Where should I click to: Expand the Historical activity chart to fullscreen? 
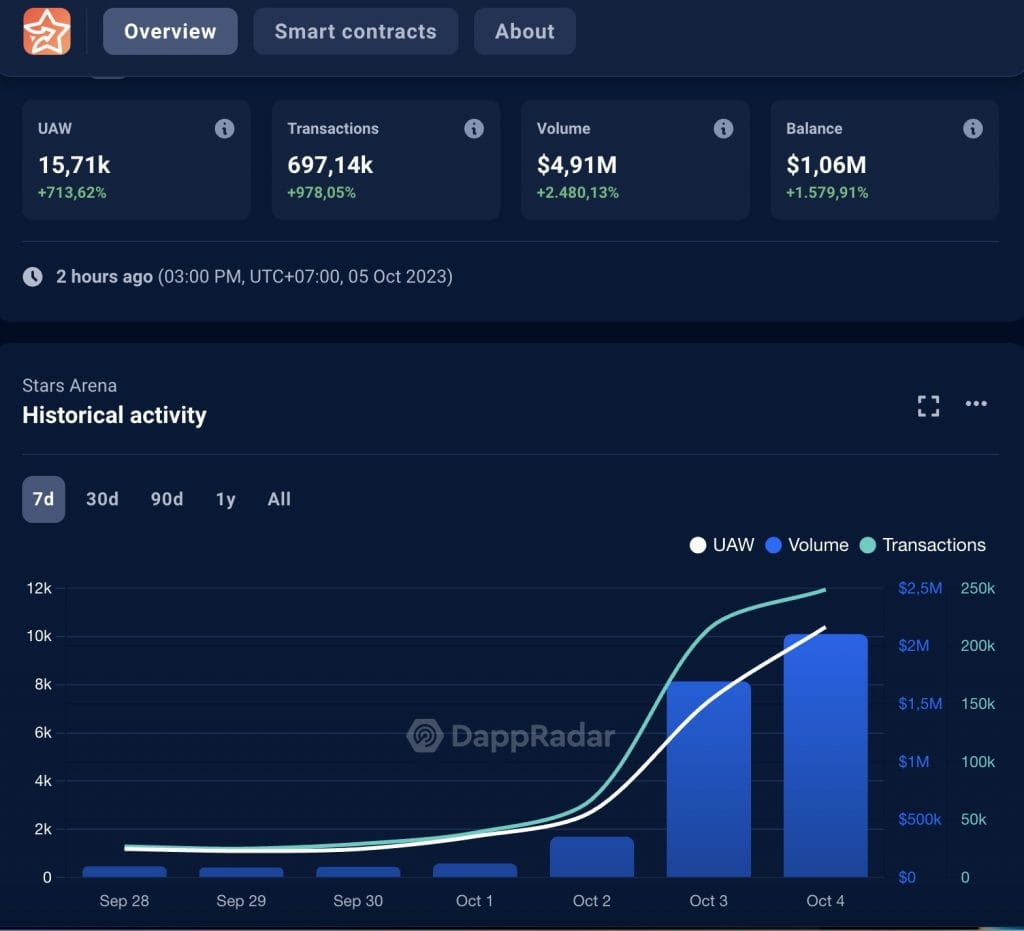928,405
